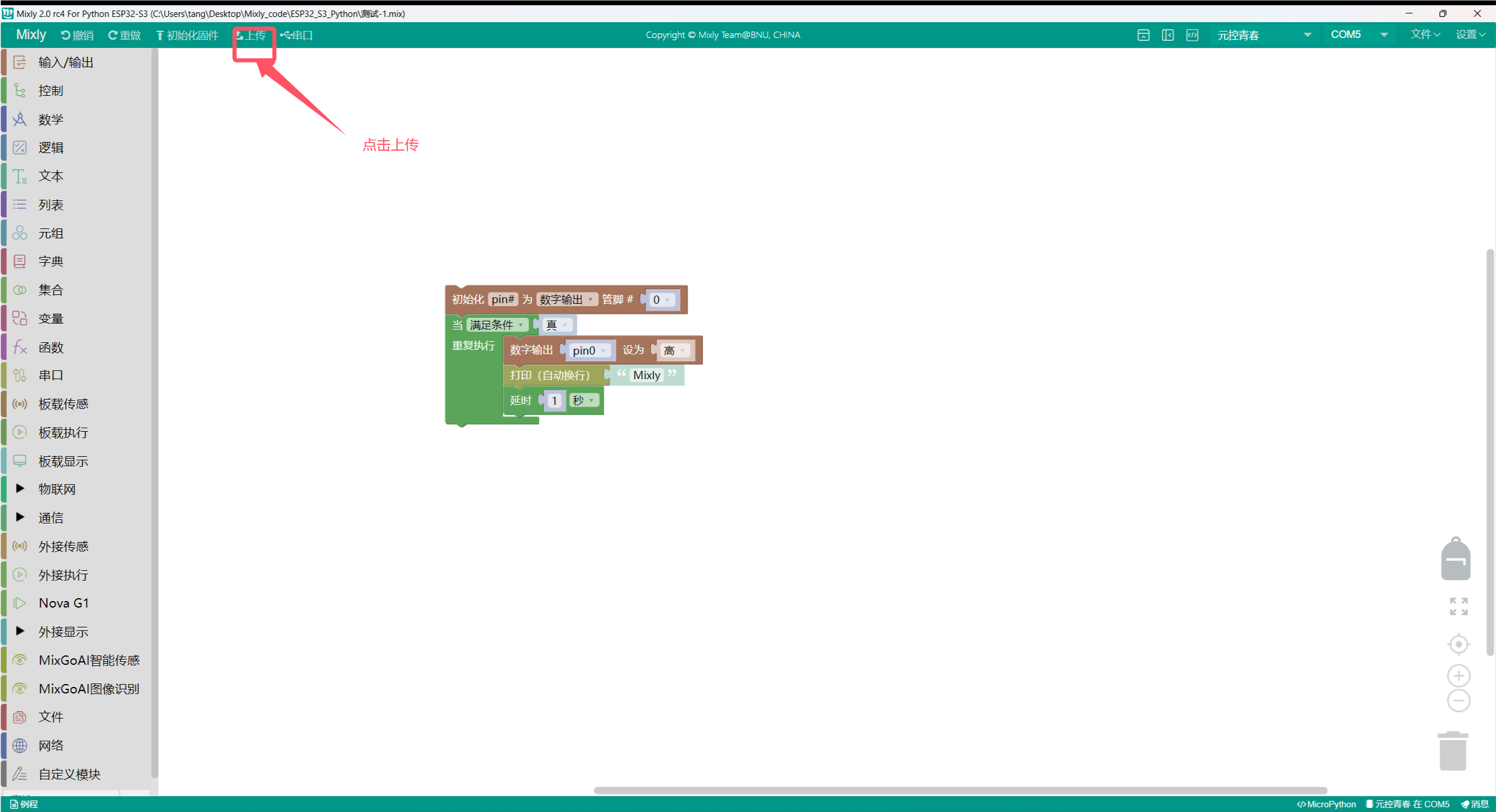
Task: Click the 上传 upload button
Action: tap(254, 34)
